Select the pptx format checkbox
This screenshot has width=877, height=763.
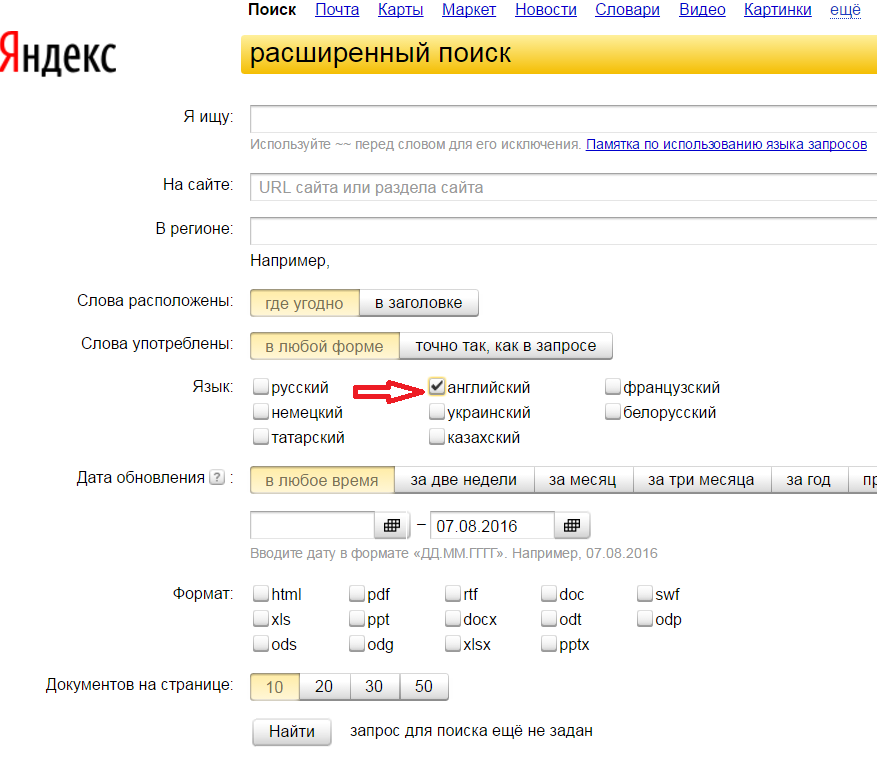549,644
